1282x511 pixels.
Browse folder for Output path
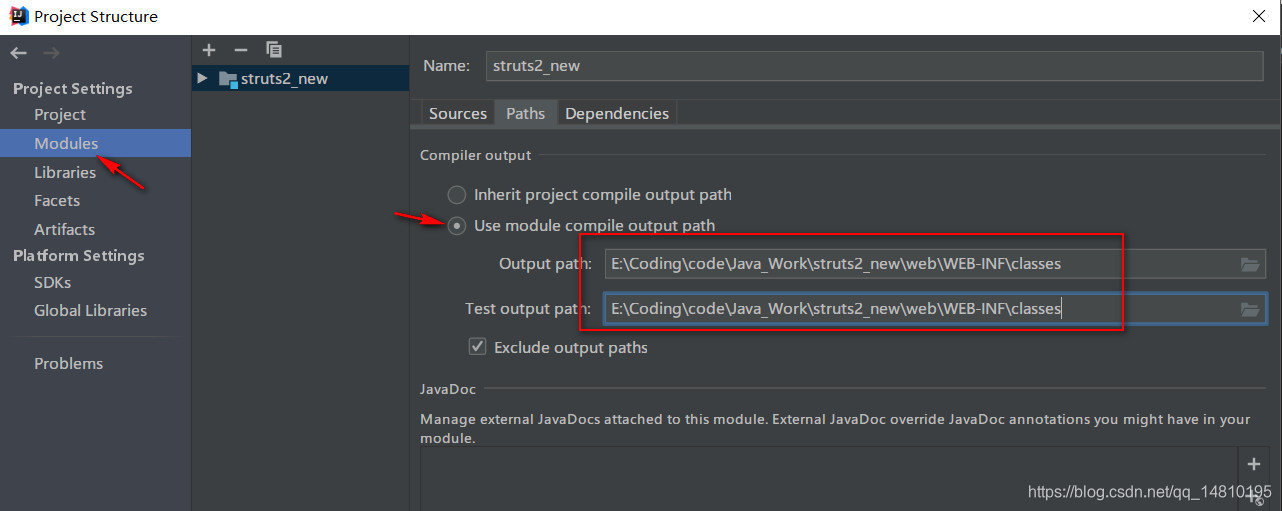click(1250, 264)
